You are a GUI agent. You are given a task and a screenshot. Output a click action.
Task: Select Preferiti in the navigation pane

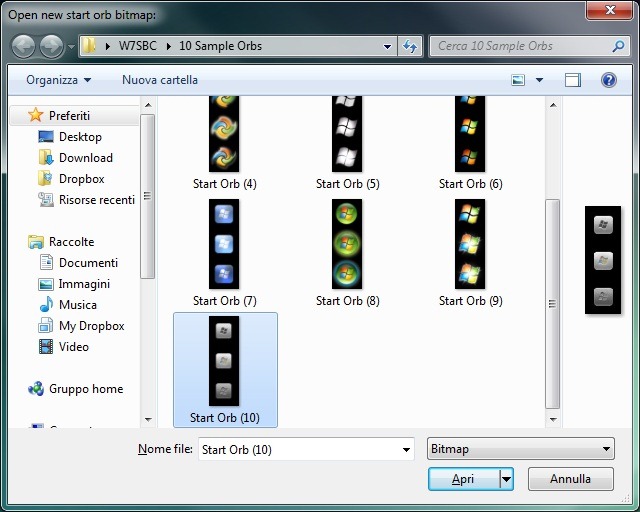tap(69, 116)
